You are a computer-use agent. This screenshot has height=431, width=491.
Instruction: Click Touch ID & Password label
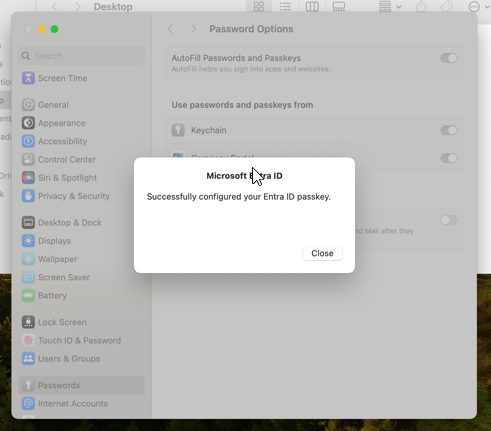pos(79,340)
